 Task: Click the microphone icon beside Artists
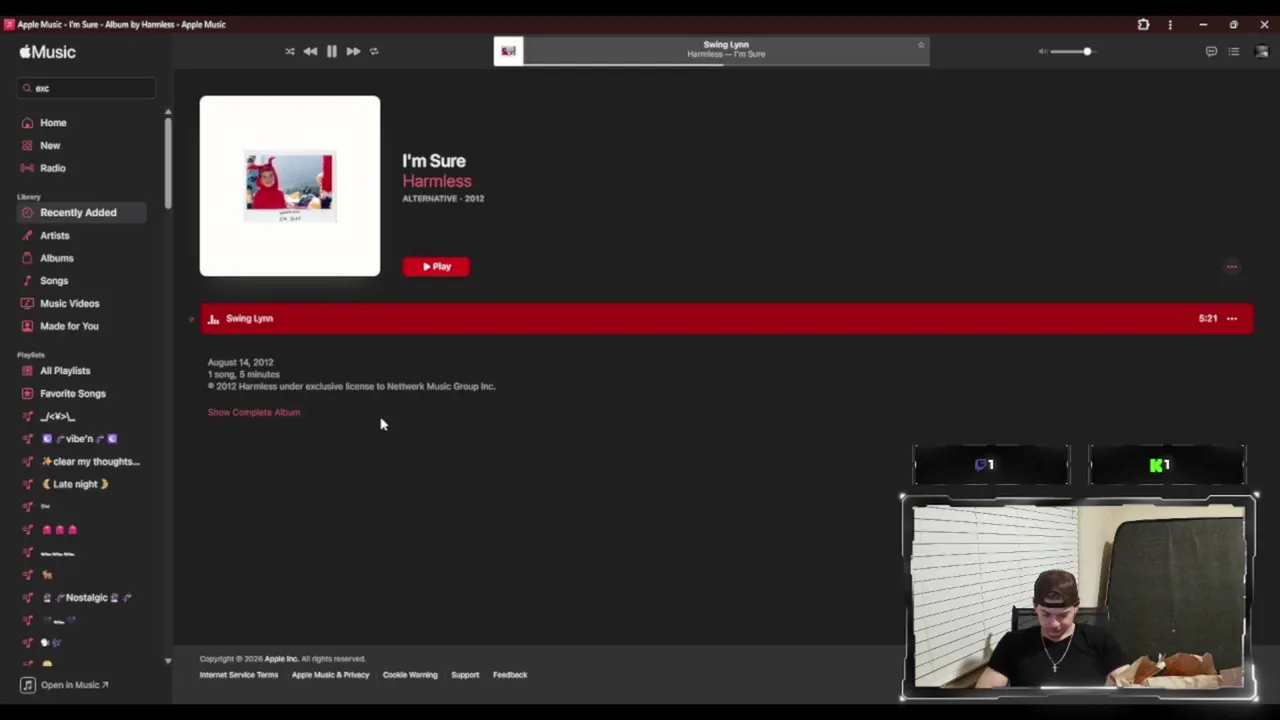pyautogui.click(x=27, y=236)
